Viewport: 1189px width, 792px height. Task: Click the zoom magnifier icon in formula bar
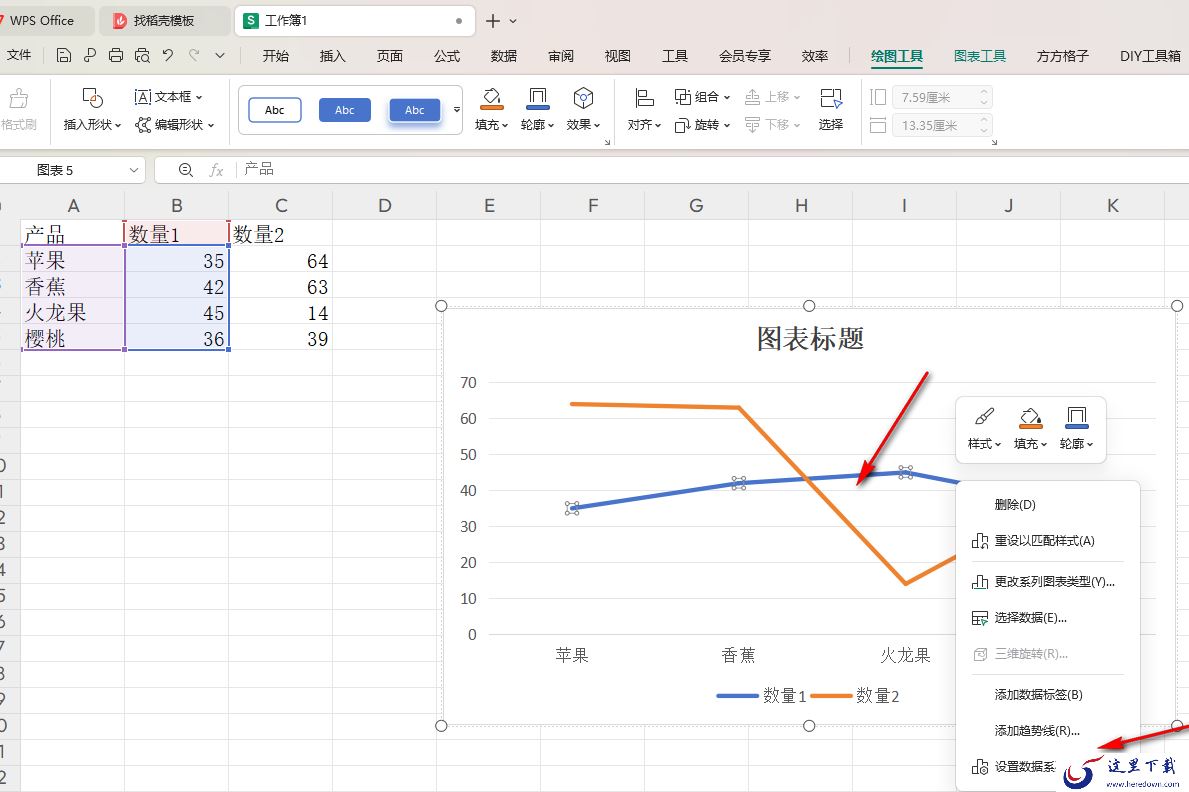(x=186, y=170)
